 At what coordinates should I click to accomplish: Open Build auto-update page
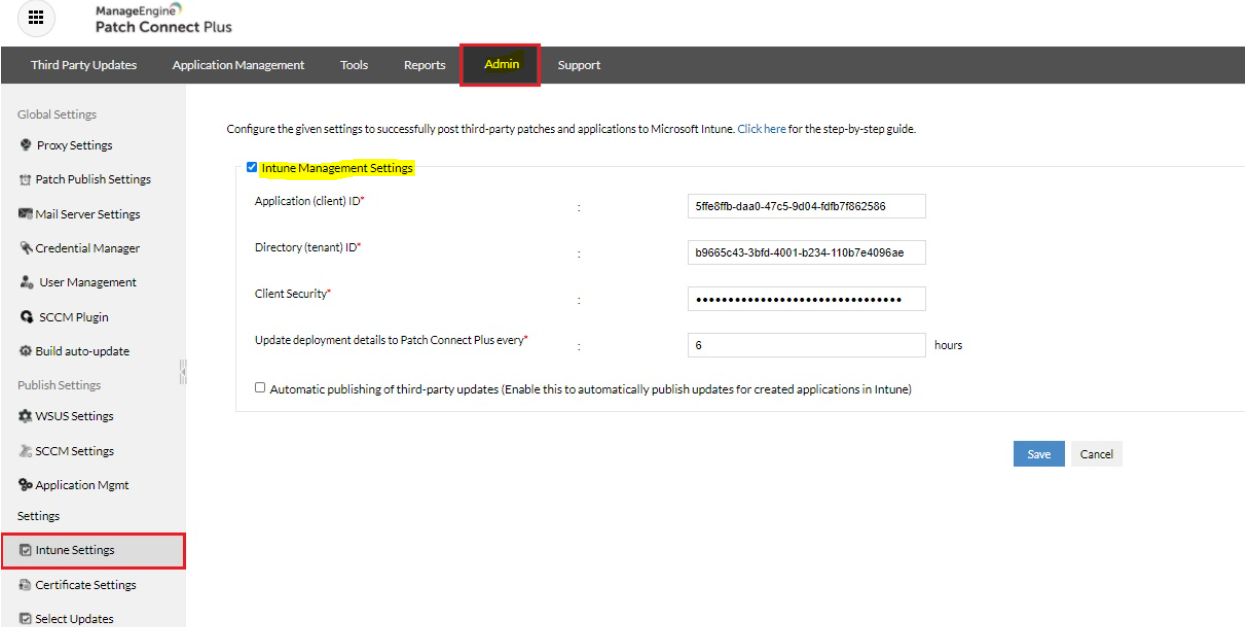[83, 351]
